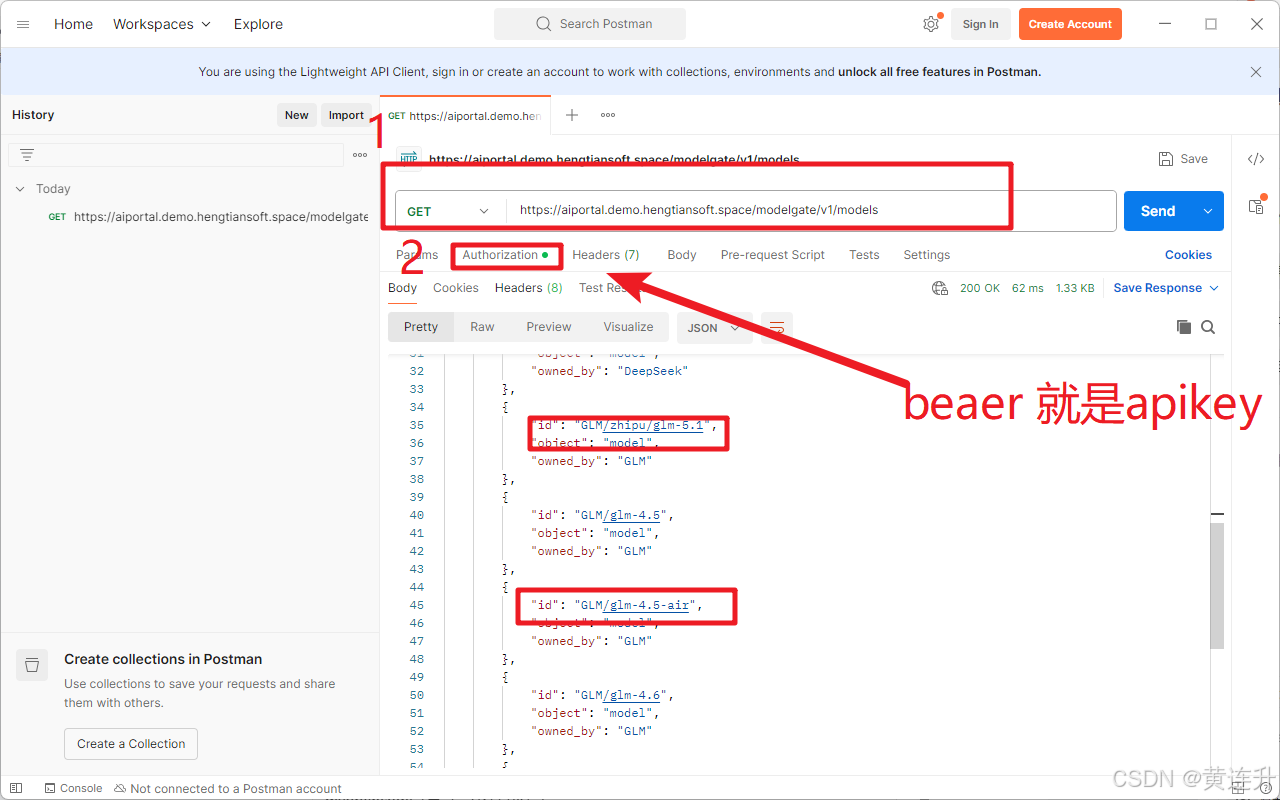This screenshot has height=800, width=1280.
Task: Open the request Body tab
Action: click(x=682, y=255)
